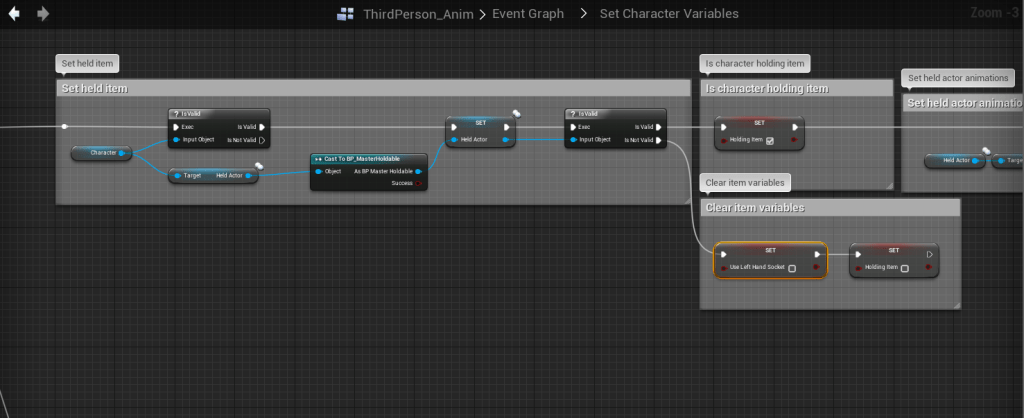Image resolution: width=1024 pixels, height=418 pixels.
Task: Click the As BP Master Holdable output pin
Action: point(419,172)
